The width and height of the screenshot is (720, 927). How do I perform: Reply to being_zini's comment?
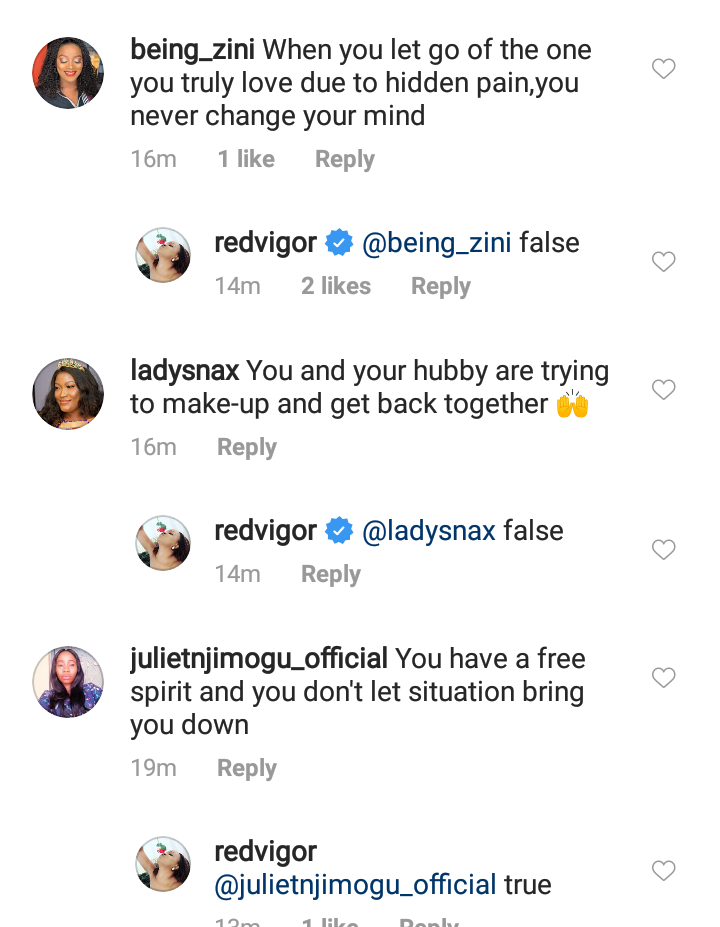tap(344, 159)
